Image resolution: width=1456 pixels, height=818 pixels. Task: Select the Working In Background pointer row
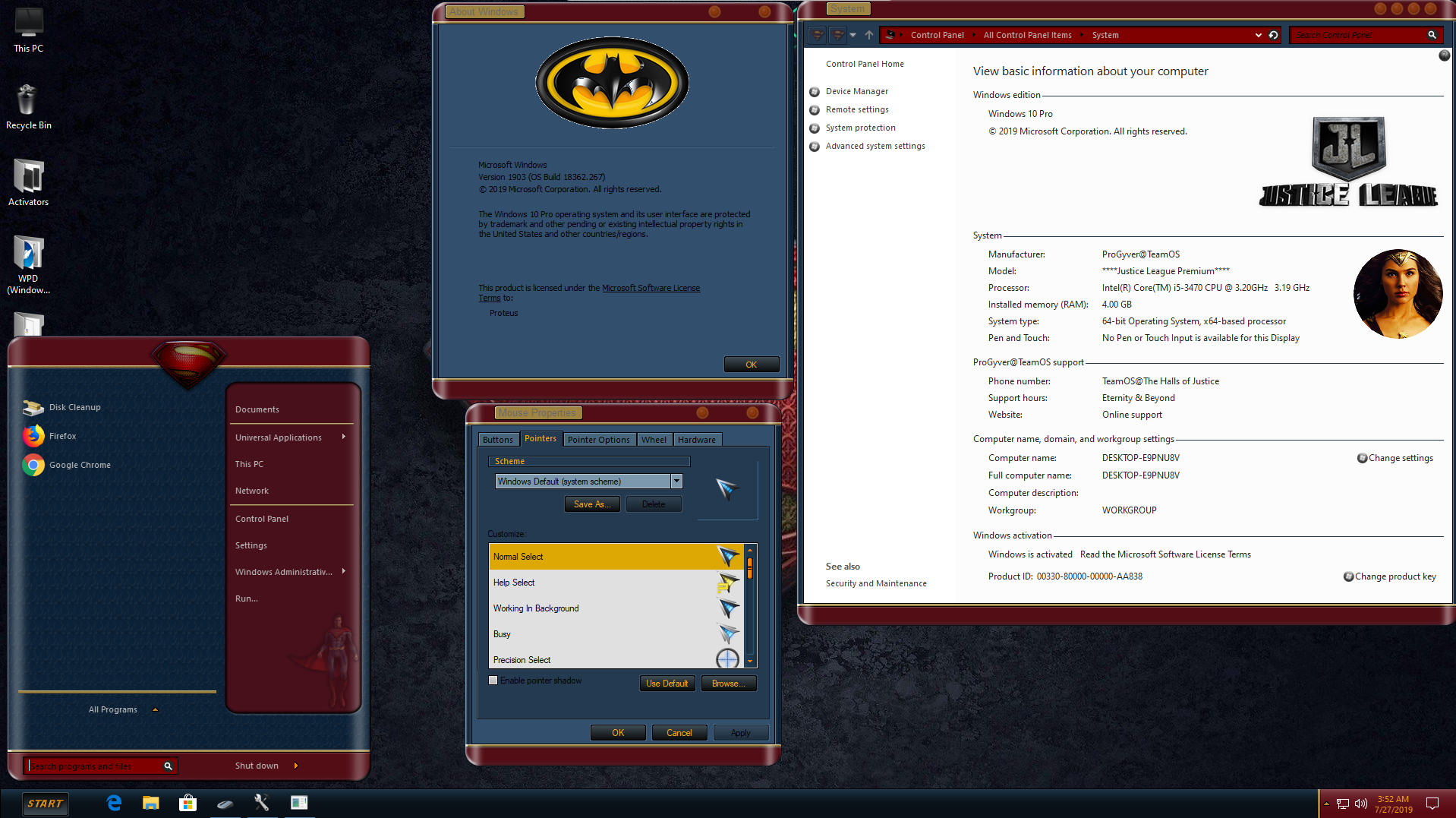[x=616, y=608]
